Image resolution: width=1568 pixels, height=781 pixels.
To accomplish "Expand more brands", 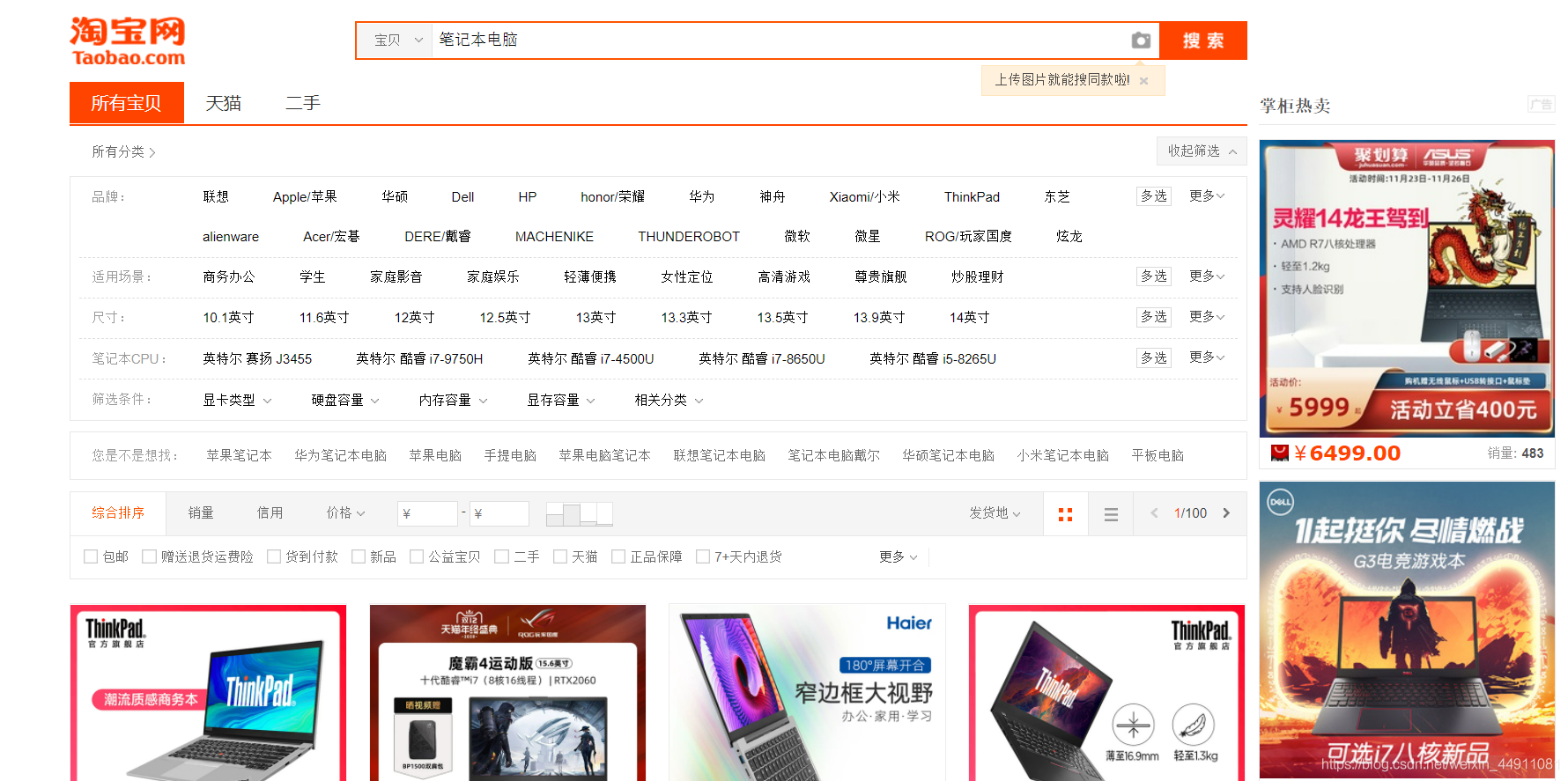I will [1207, 196].
